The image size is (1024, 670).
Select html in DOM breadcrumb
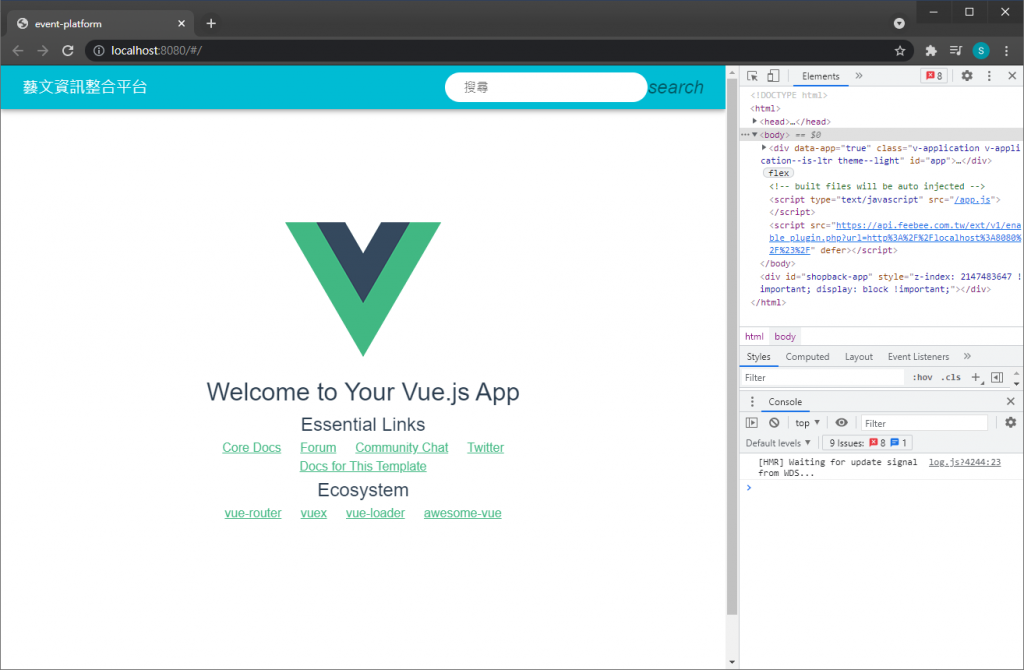(754, 336)
